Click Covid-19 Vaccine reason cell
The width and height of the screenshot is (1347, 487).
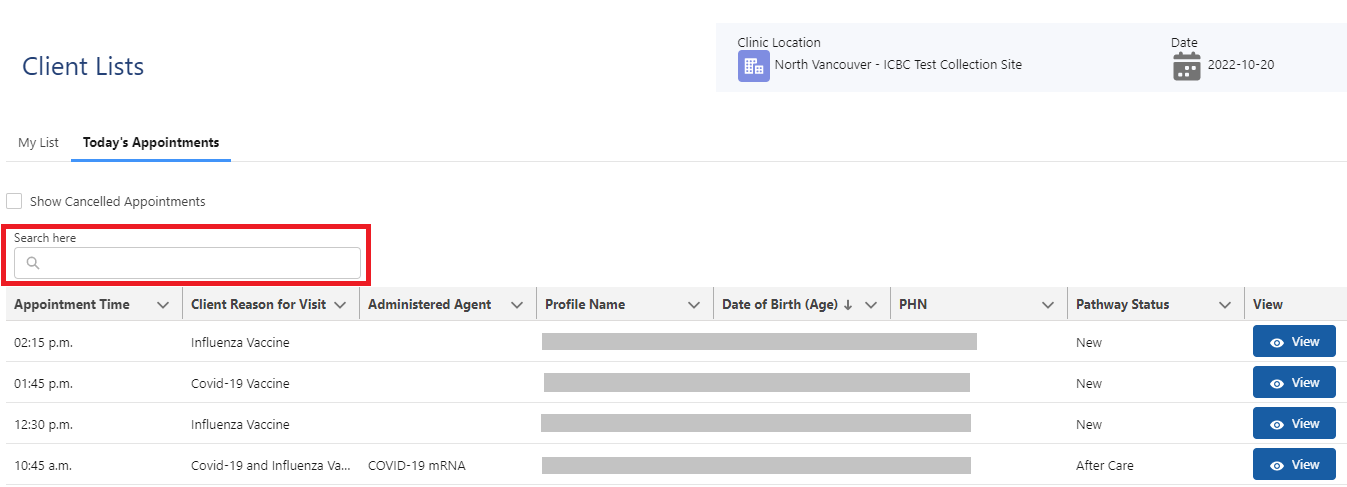pos(240,384)
